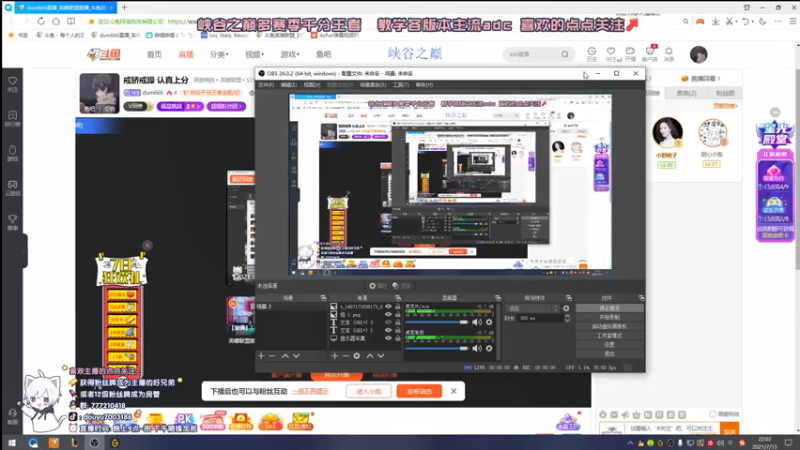The height and width of the screenshot is (450, 800).
Task: Click the Douyu search magnifier icon
Action: [565, 54]
